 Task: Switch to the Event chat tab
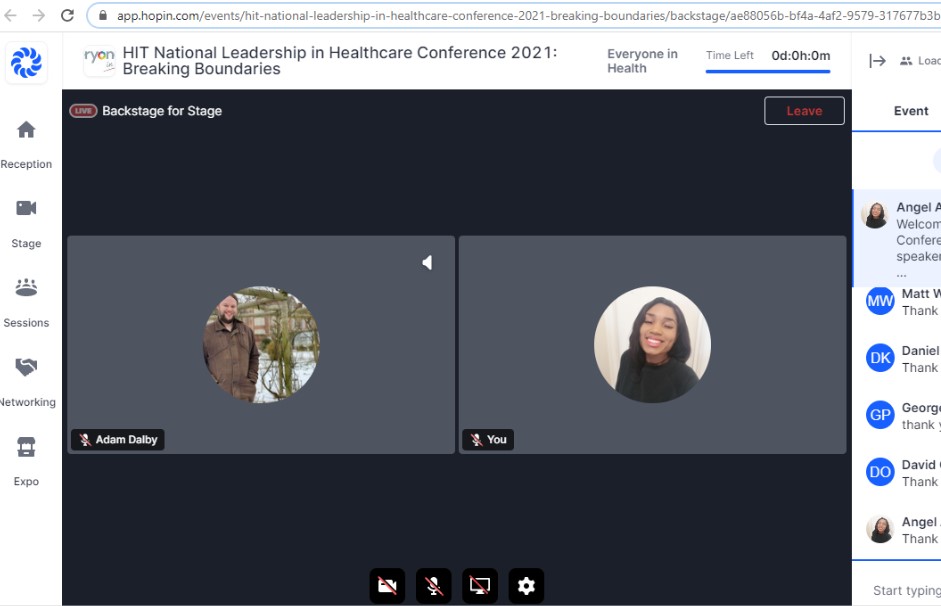pyautogui.click(x=911, y=111)
